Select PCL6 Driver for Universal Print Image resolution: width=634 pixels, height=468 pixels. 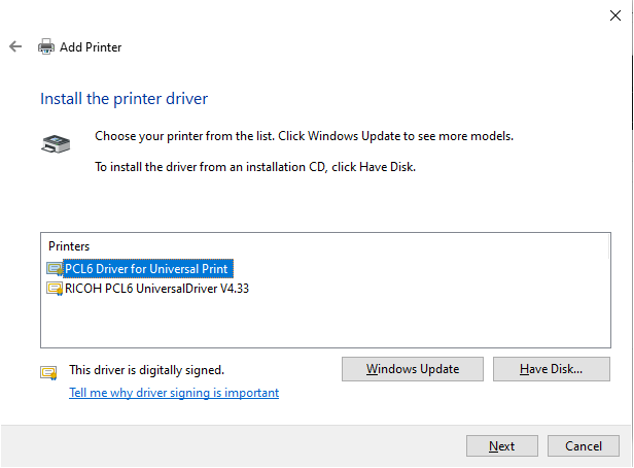coord(146,269)
